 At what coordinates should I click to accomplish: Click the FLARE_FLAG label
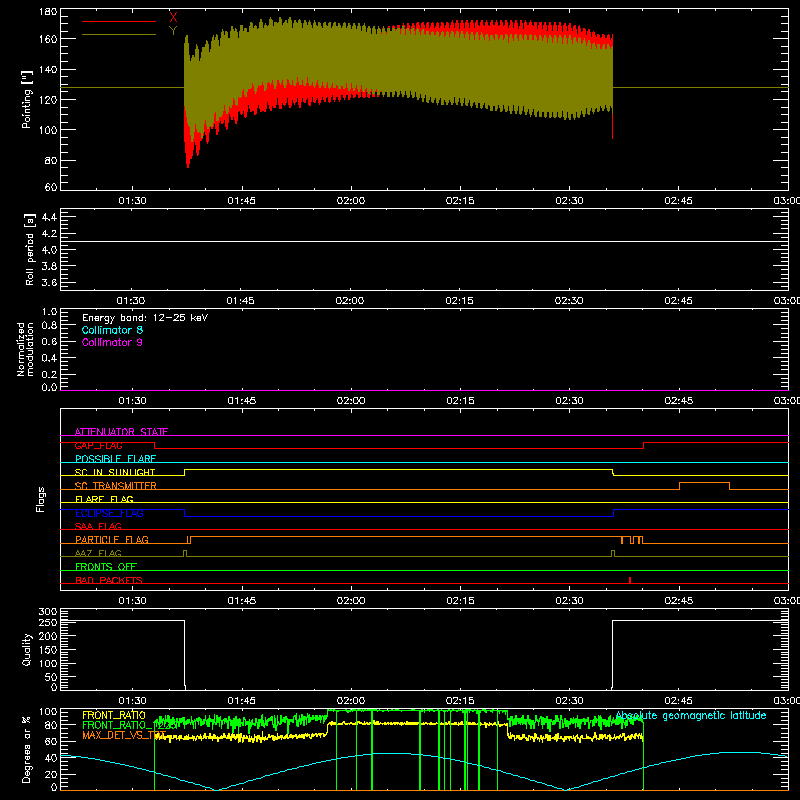click(x=104, y=499)
